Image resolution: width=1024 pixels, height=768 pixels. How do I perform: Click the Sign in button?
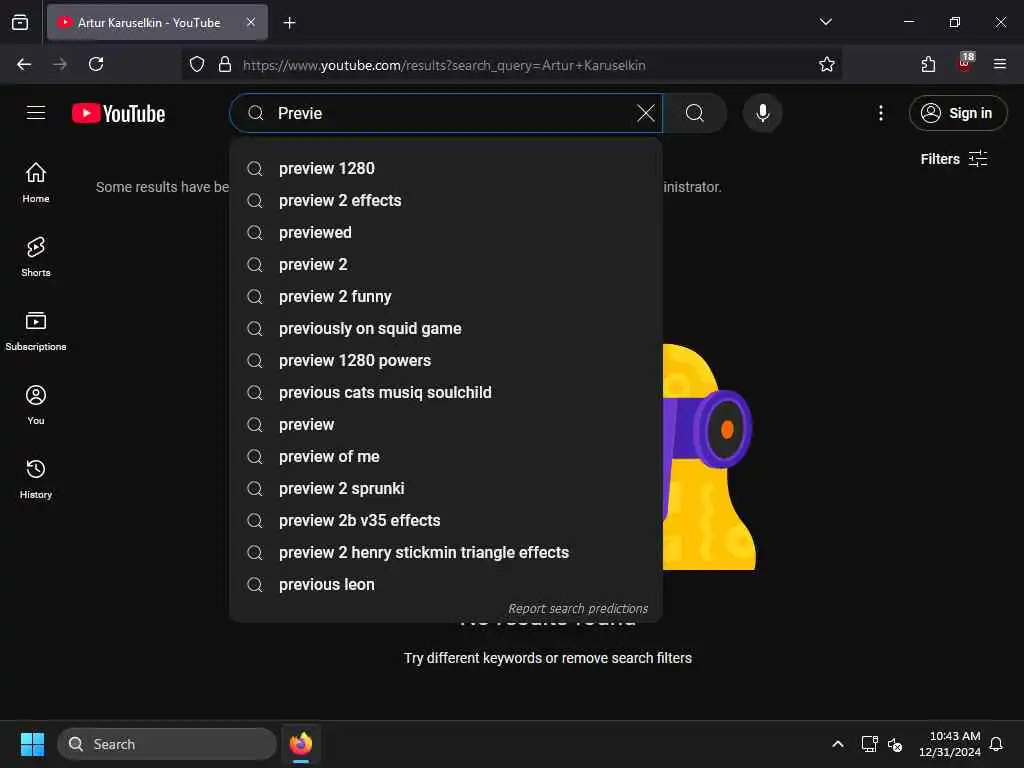pyautogui.click(x=957, y=113)
